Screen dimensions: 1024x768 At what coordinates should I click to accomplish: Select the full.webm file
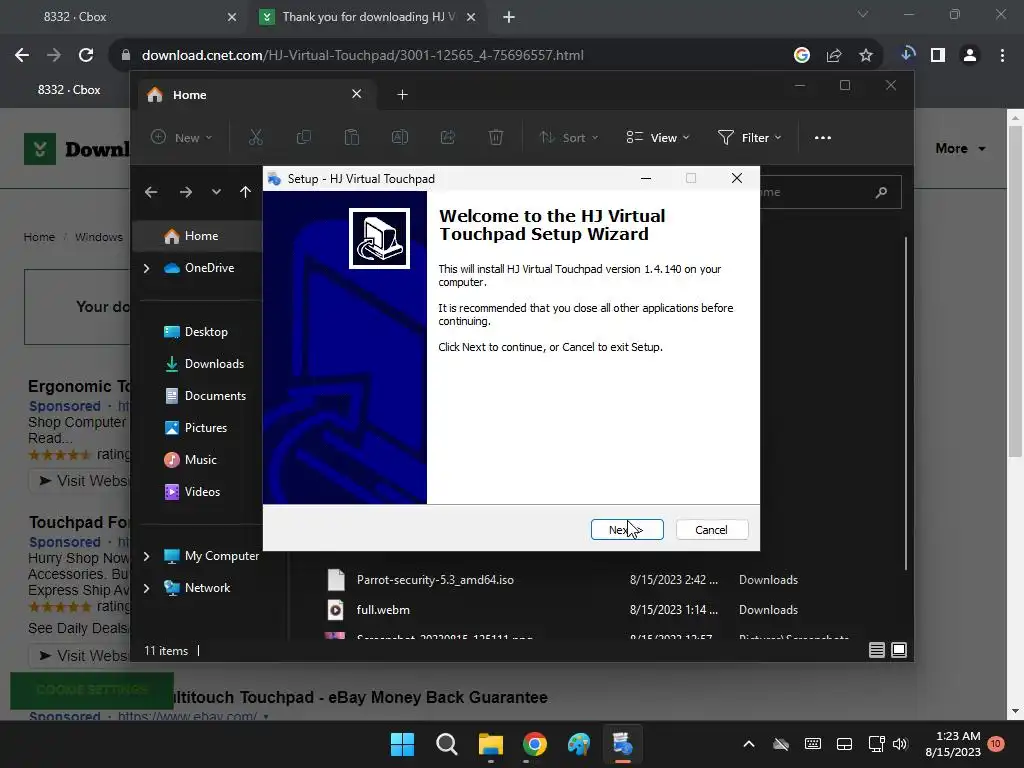[x=383, y=610]
